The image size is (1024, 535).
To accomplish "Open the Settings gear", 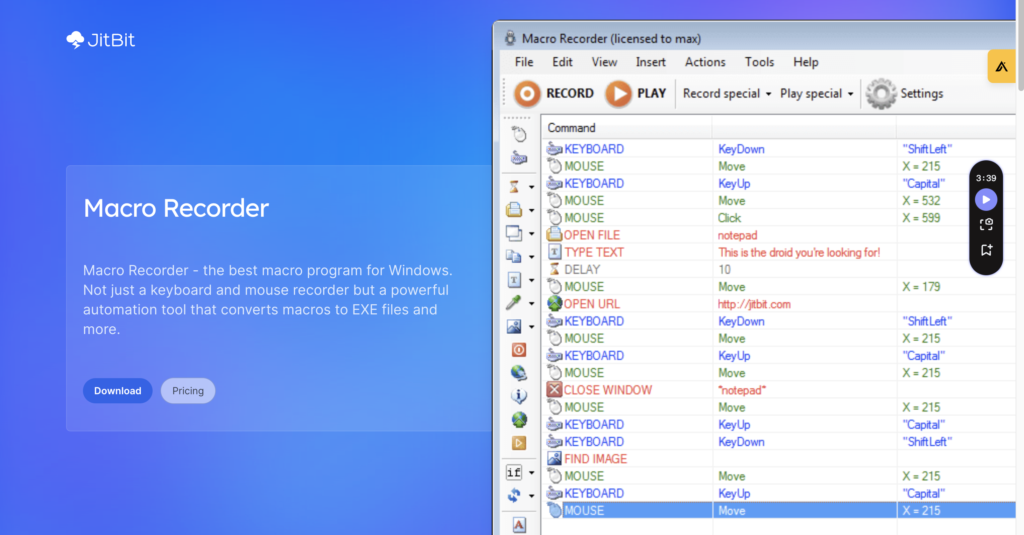I will pos(881,93).
